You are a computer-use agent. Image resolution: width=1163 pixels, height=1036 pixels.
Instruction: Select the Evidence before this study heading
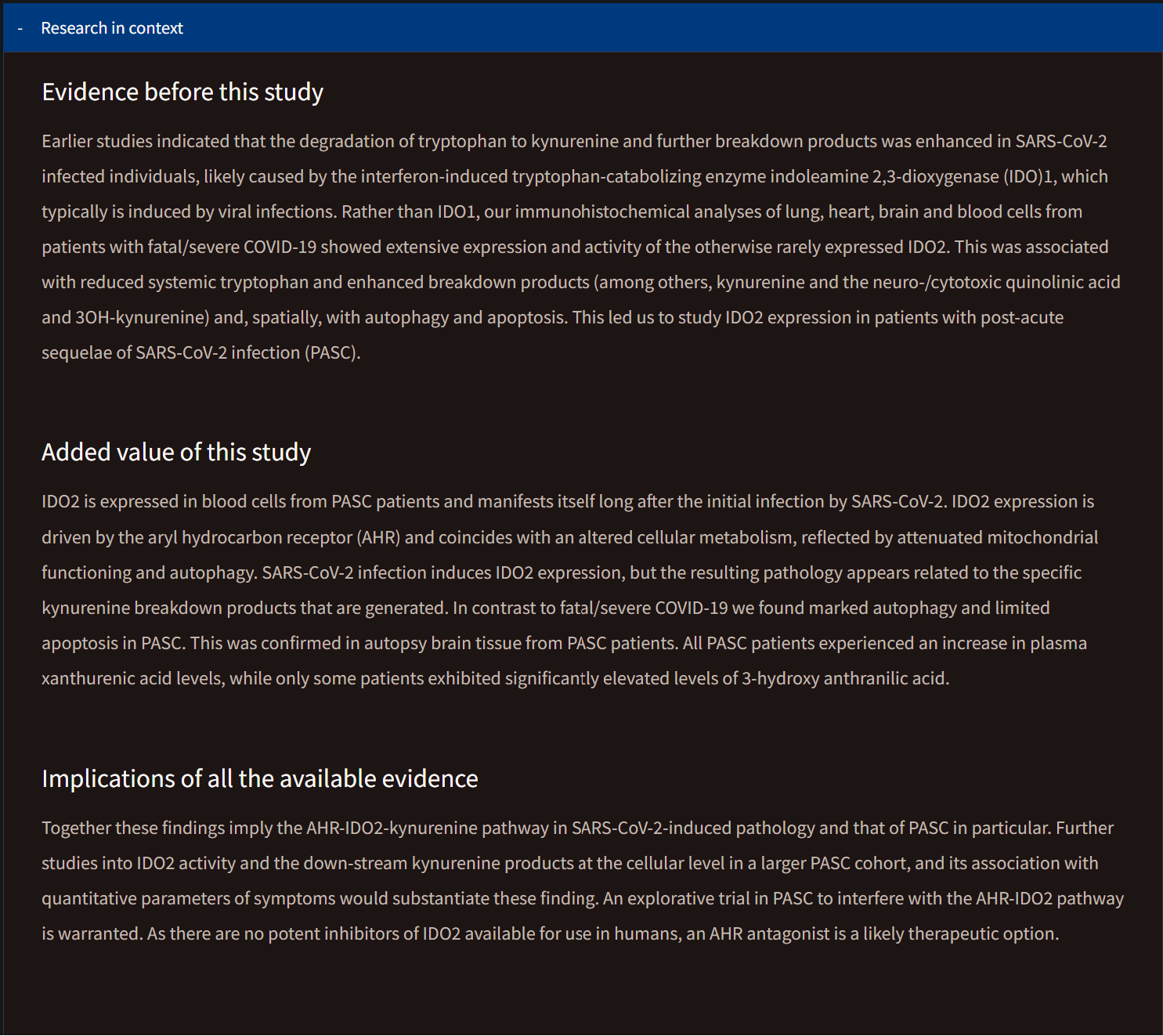click(x=182, y=92)
